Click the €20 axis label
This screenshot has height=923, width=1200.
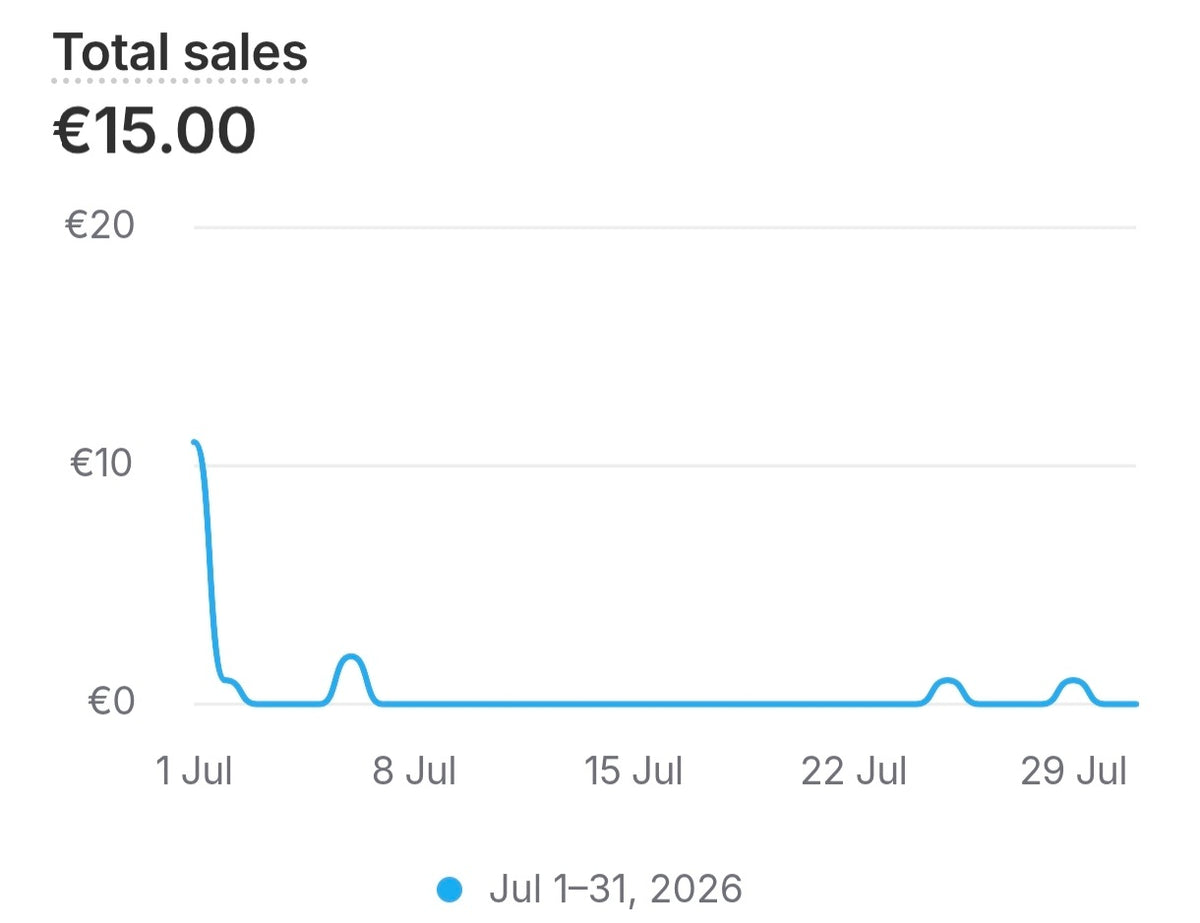(x=100, y=226)
